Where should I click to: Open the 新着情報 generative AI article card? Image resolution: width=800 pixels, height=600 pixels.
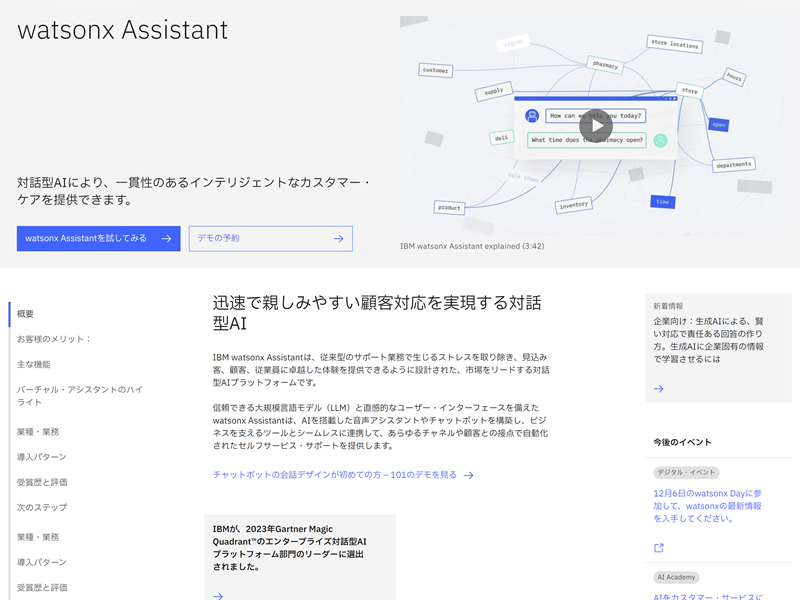718,348
